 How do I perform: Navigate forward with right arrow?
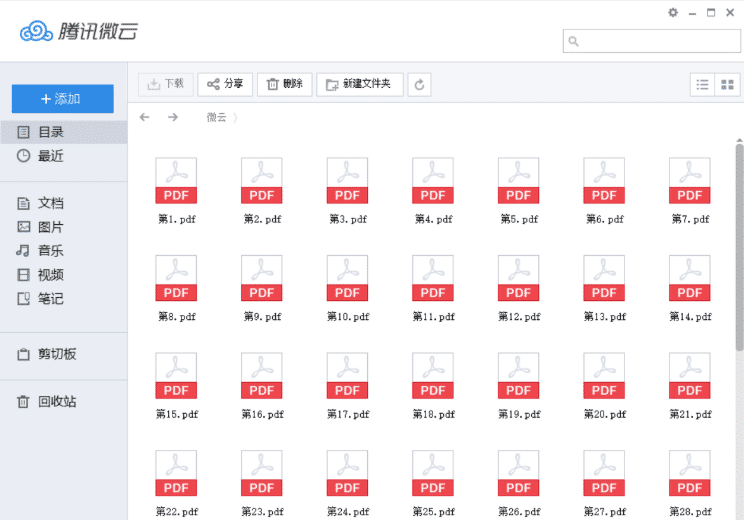tap(173, 117)
